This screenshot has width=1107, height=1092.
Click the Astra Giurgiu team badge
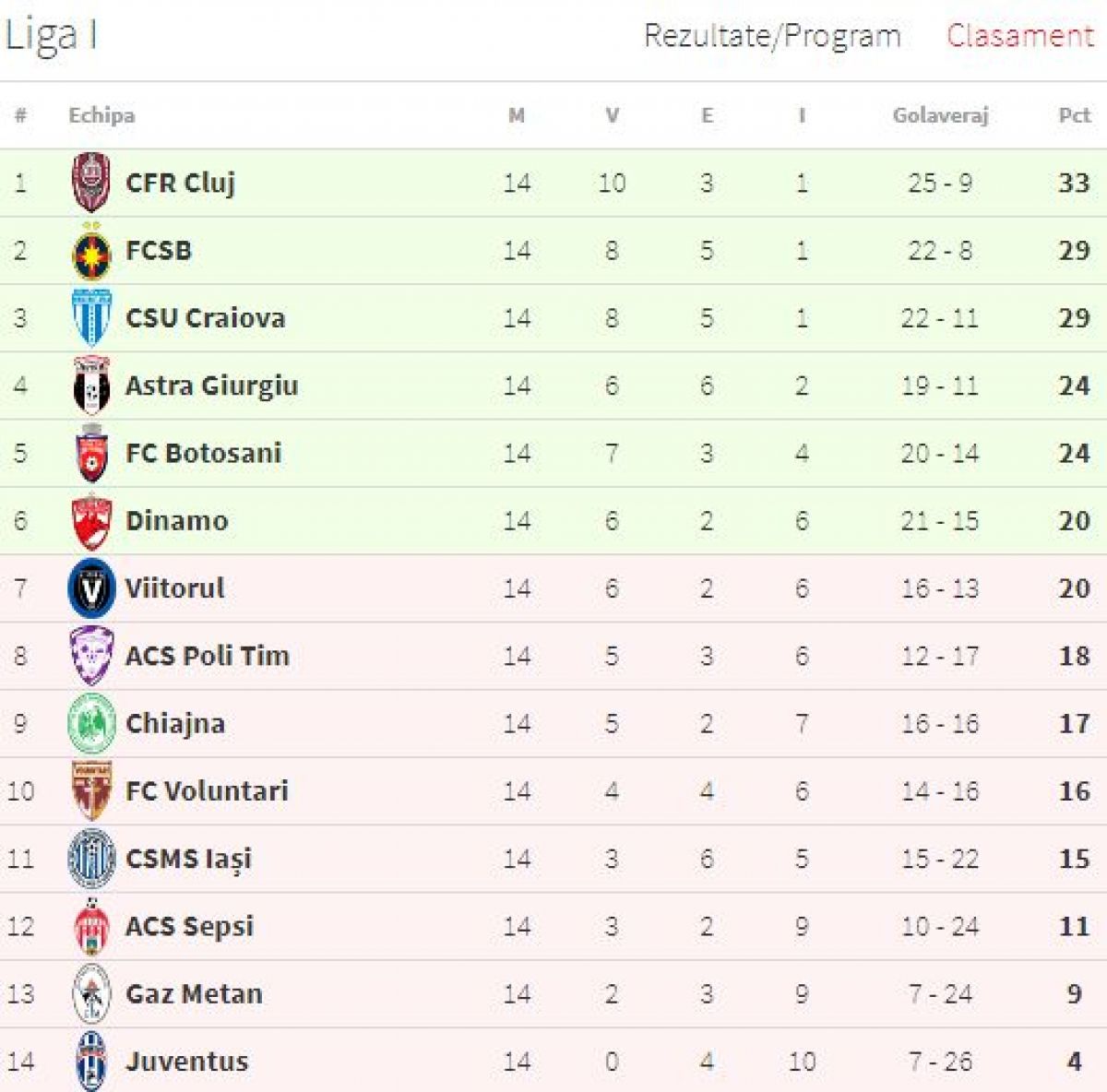pos(91,386)
